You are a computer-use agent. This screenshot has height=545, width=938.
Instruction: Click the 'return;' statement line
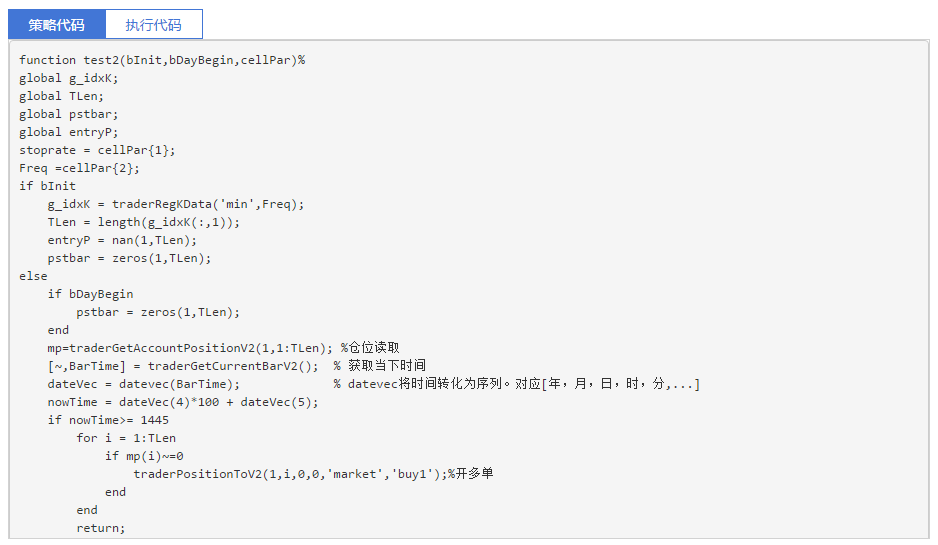tap(101, 528)
